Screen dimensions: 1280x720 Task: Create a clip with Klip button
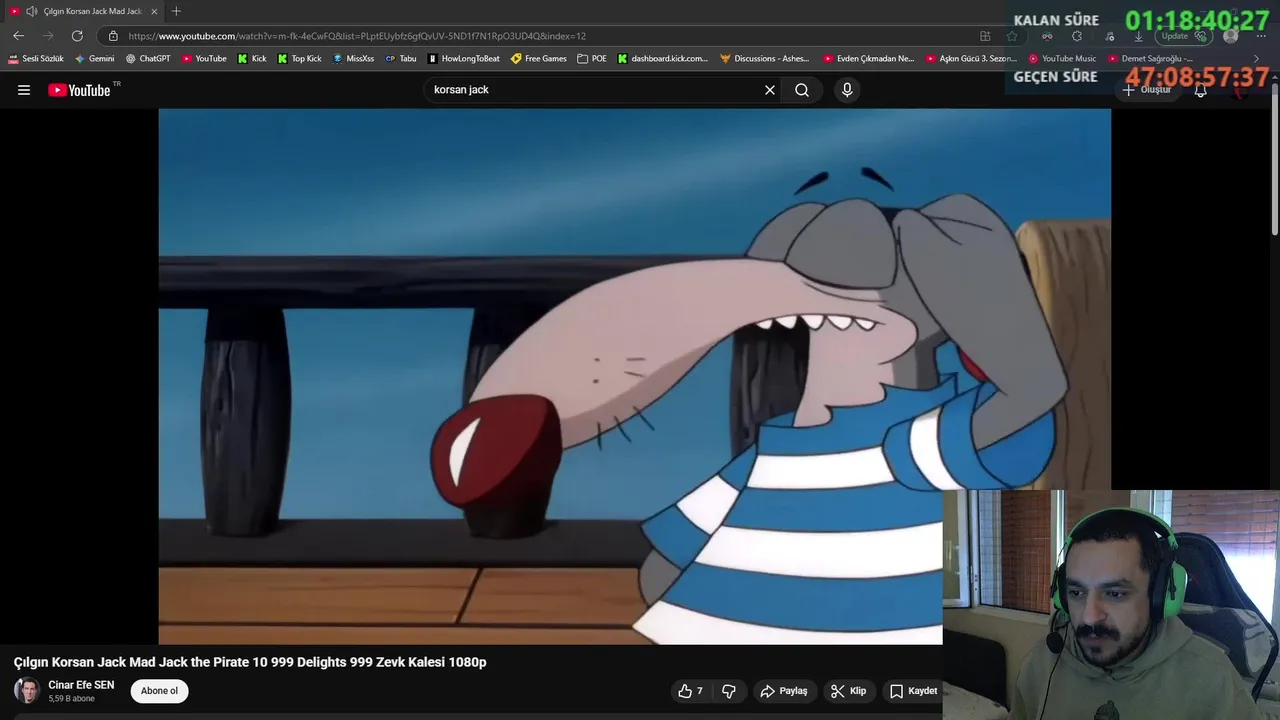(x=848, y=691)
